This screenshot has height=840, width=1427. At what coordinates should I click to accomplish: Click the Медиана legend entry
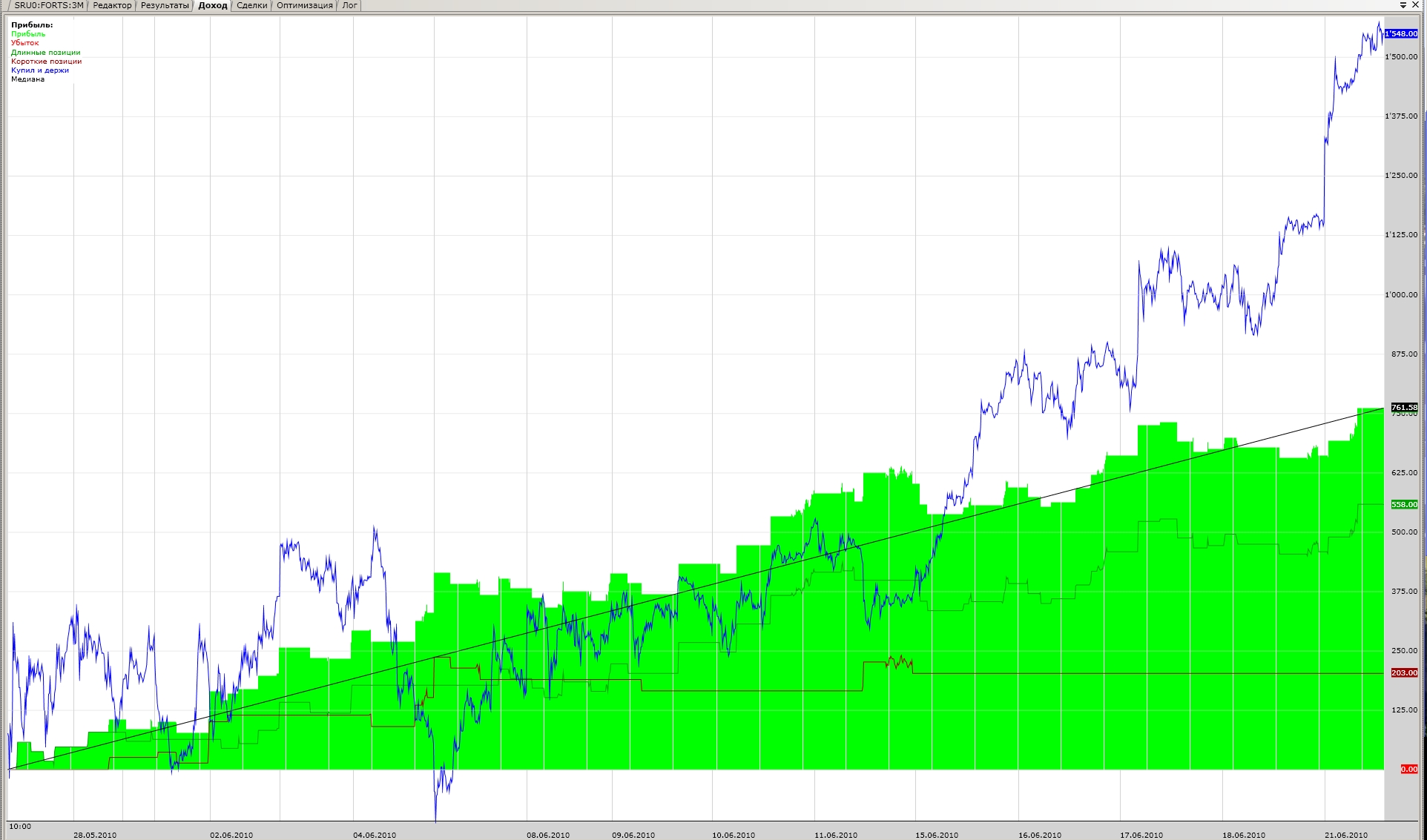(27, 79)
